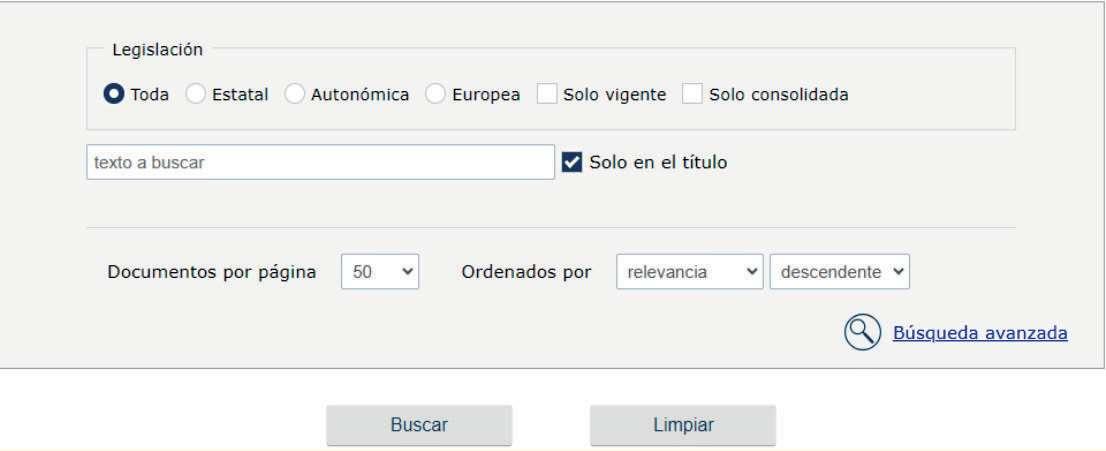Select the Toda radio button

coord(115,94)
